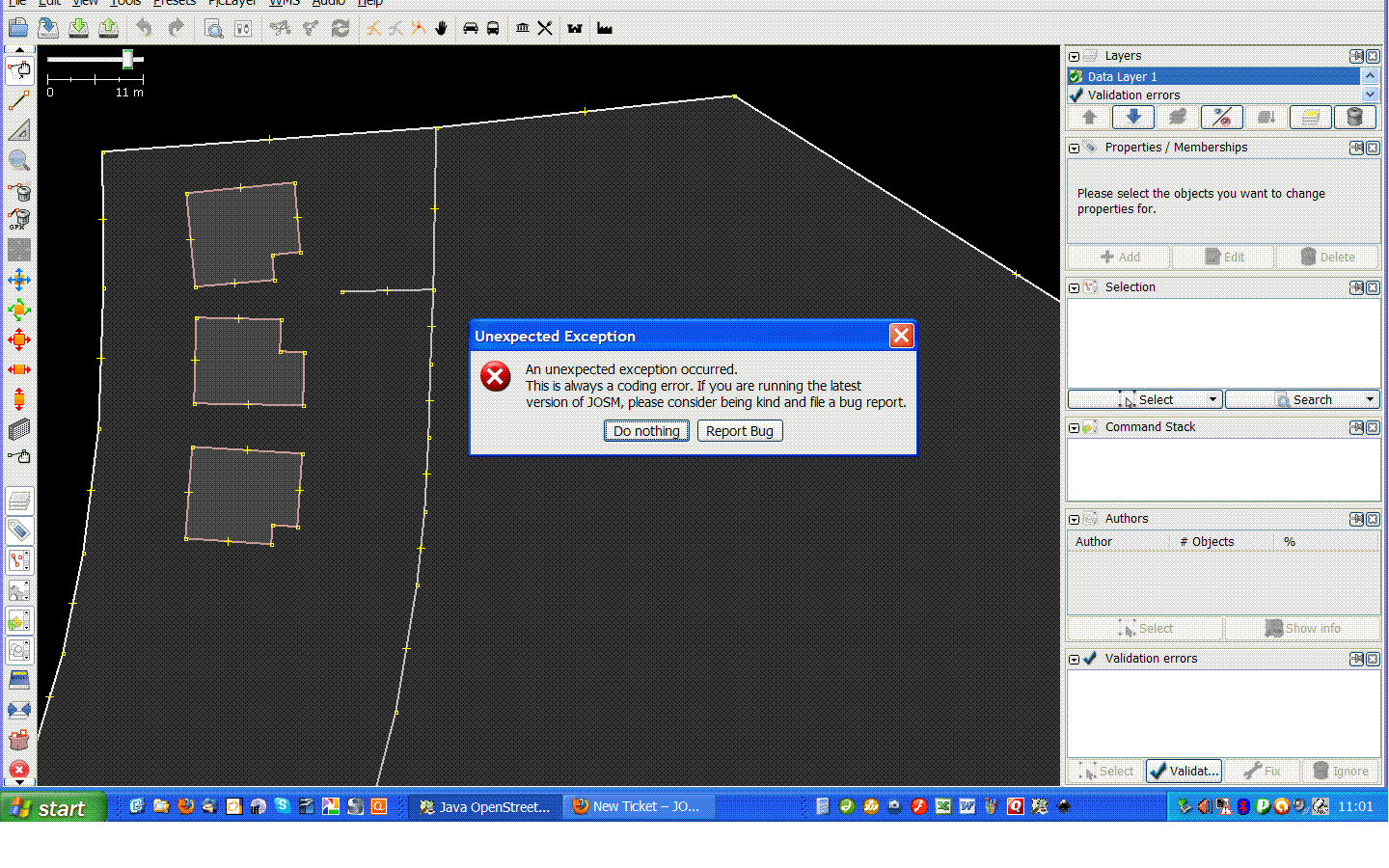Dismiss the error with Do nothing
Screen dimensions: 1389x868
click(x=646, y=431)
